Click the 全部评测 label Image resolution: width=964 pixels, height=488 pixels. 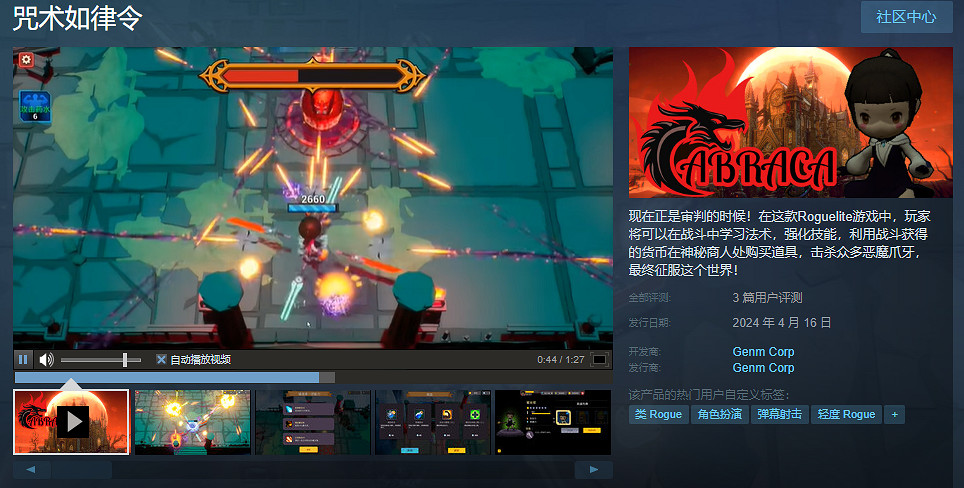click(650, 297)
